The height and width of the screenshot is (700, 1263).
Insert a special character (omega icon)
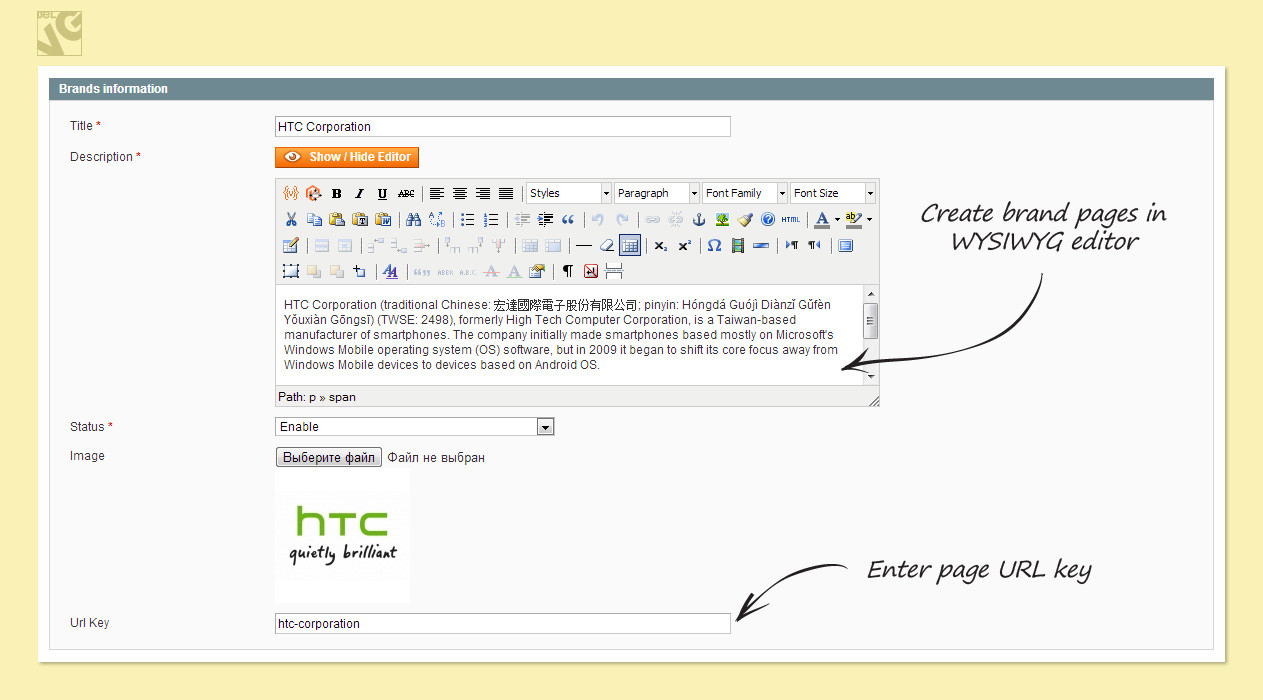[714, 246]
